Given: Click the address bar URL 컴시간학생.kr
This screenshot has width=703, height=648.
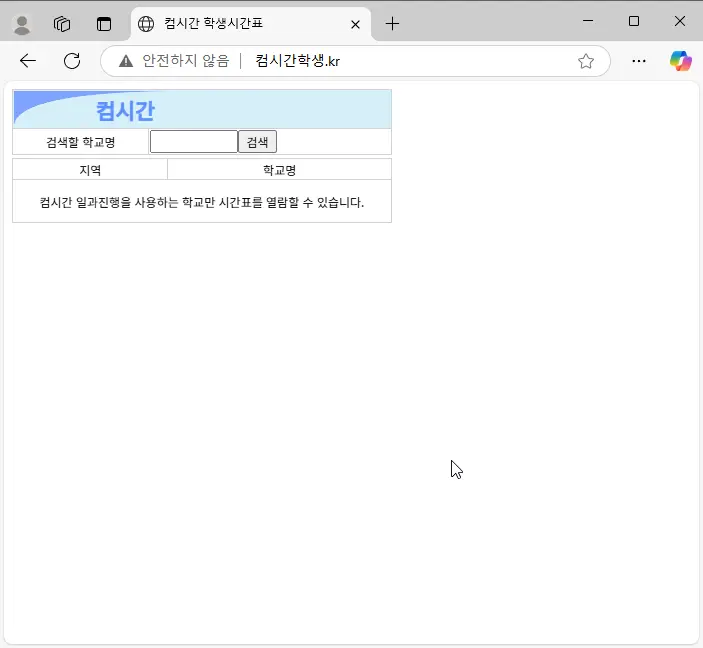Looking at the screenshot, I should [x=298, y=61].
